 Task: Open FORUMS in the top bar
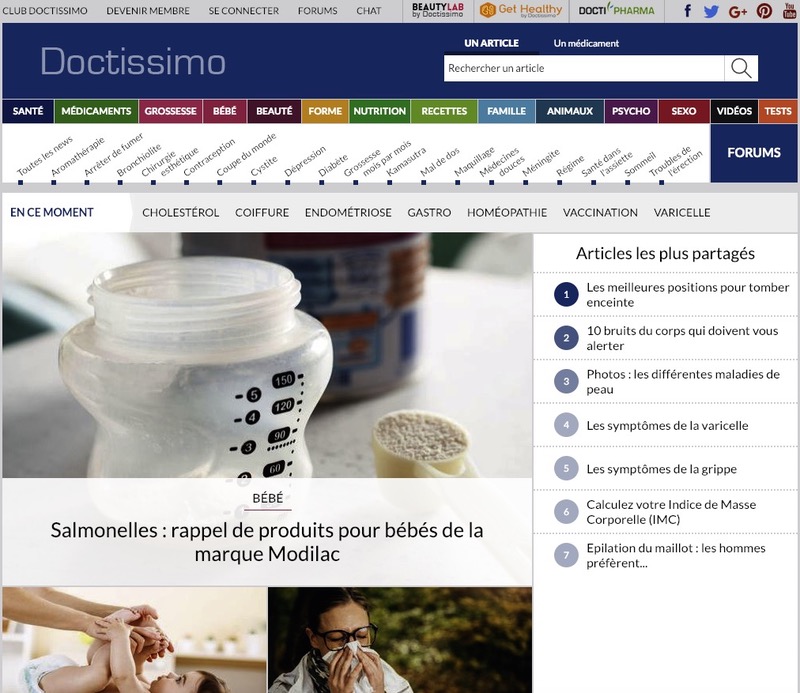coord(317,11)
